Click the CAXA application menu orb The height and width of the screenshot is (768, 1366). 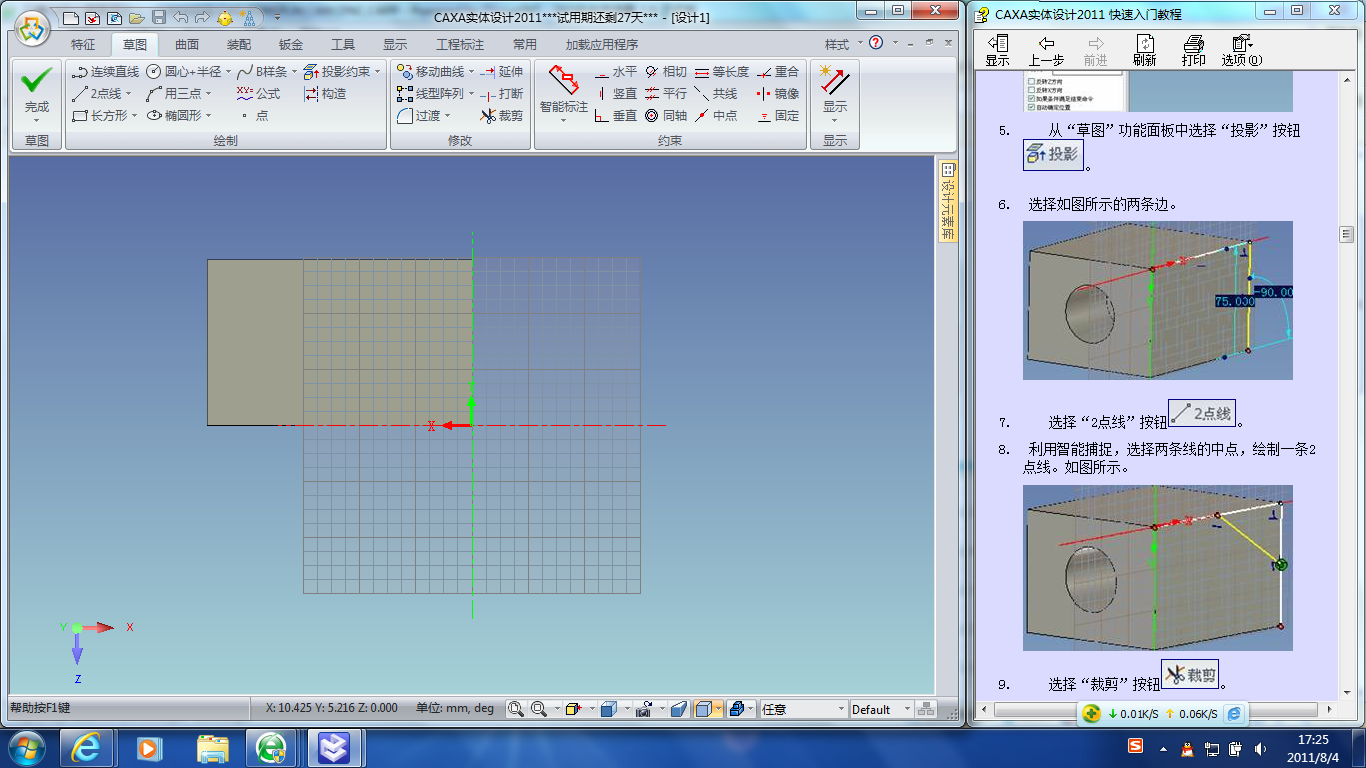(32, 28)
